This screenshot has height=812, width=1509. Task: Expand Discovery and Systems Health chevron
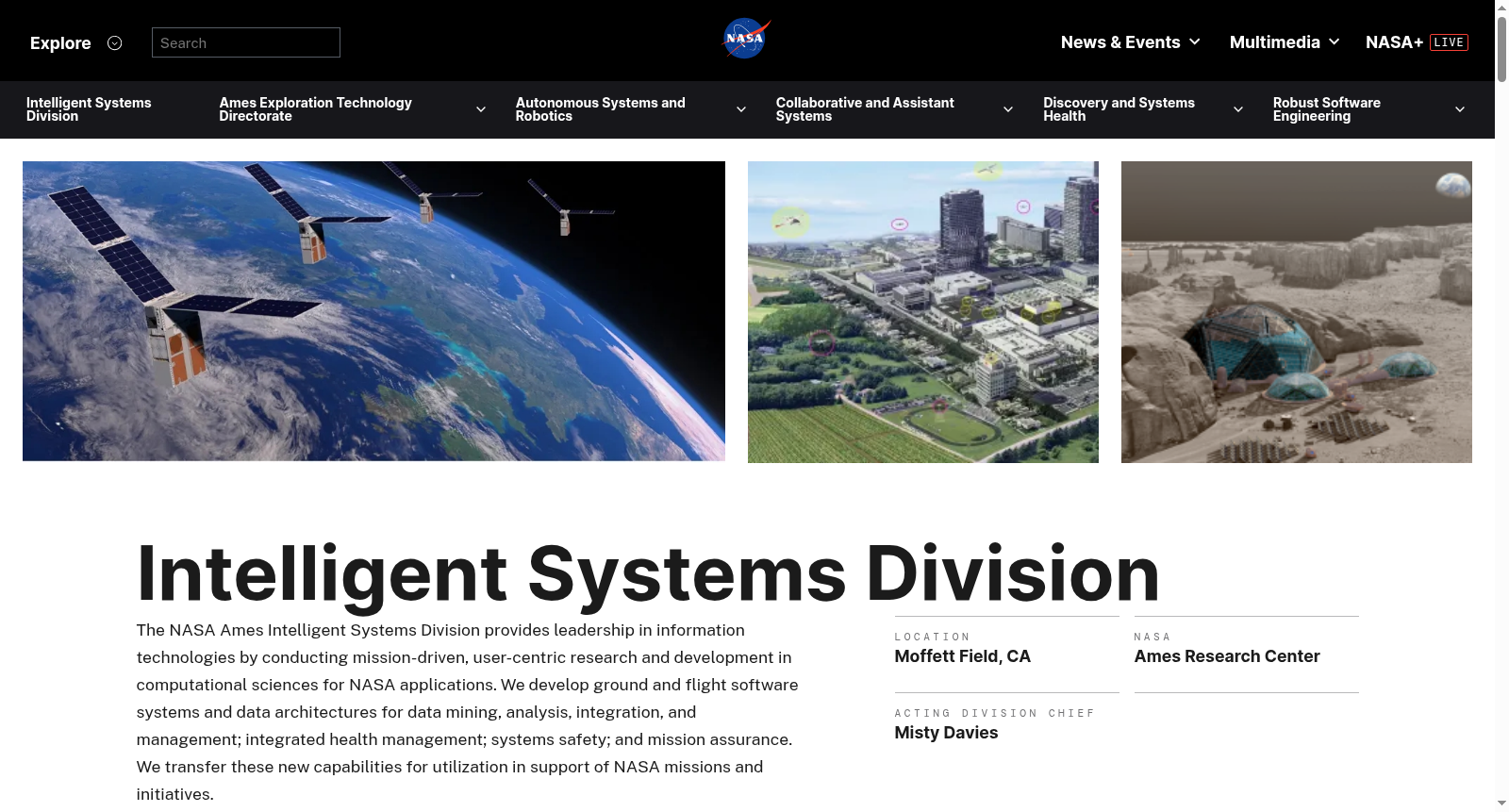tap(1238, 109)
